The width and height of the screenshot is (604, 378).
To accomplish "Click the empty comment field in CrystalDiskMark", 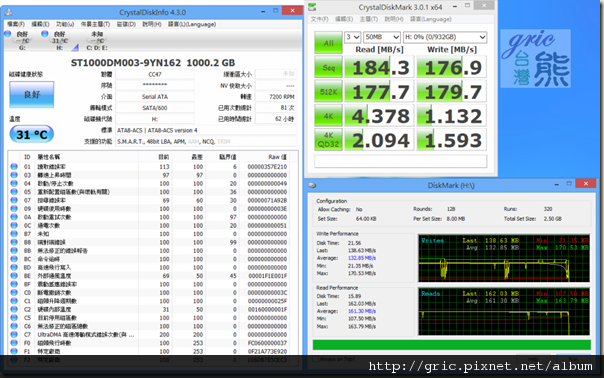I will point(401,161).
